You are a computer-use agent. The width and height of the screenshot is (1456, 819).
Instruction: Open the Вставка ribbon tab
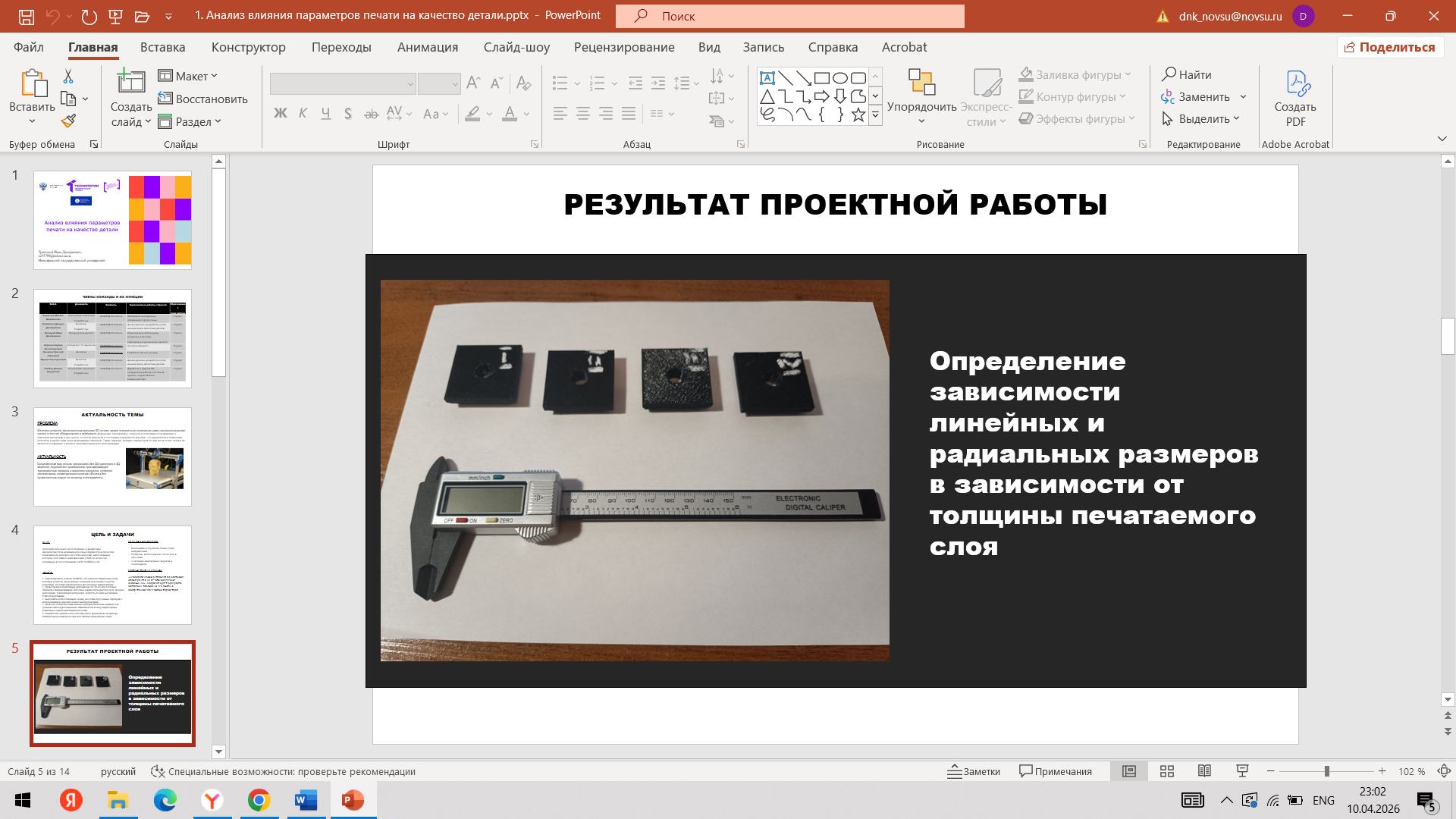(x=162, y=47)
